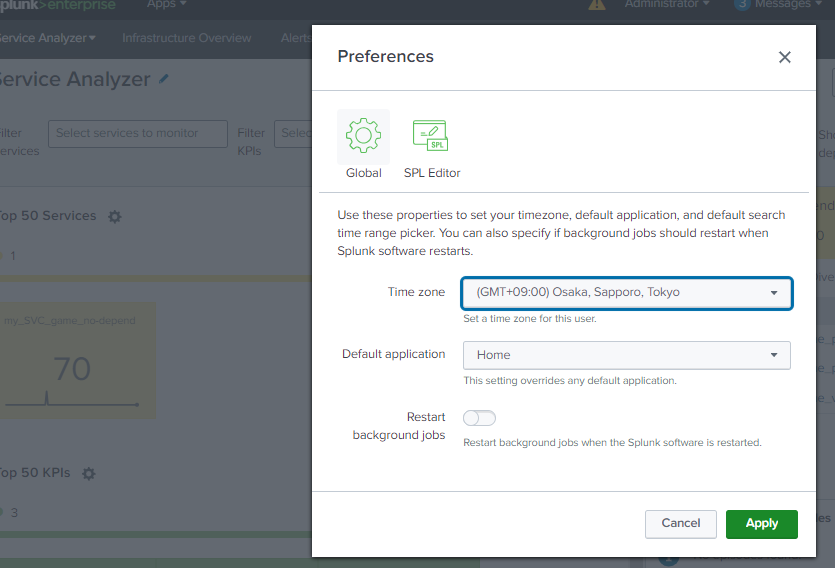
Task: Click the Splunk enterprise logo
Action: tap(57, 5)
